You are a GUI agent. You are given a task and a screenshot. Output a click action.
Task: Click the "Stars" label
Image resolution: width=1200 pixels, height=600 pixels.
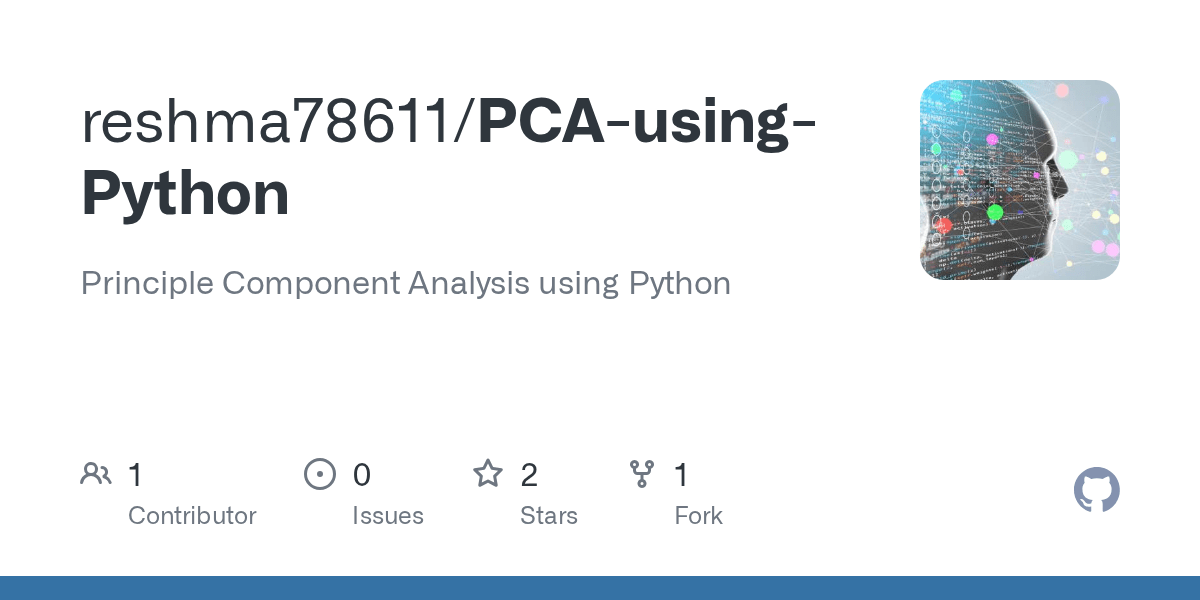tap(548, 516)
